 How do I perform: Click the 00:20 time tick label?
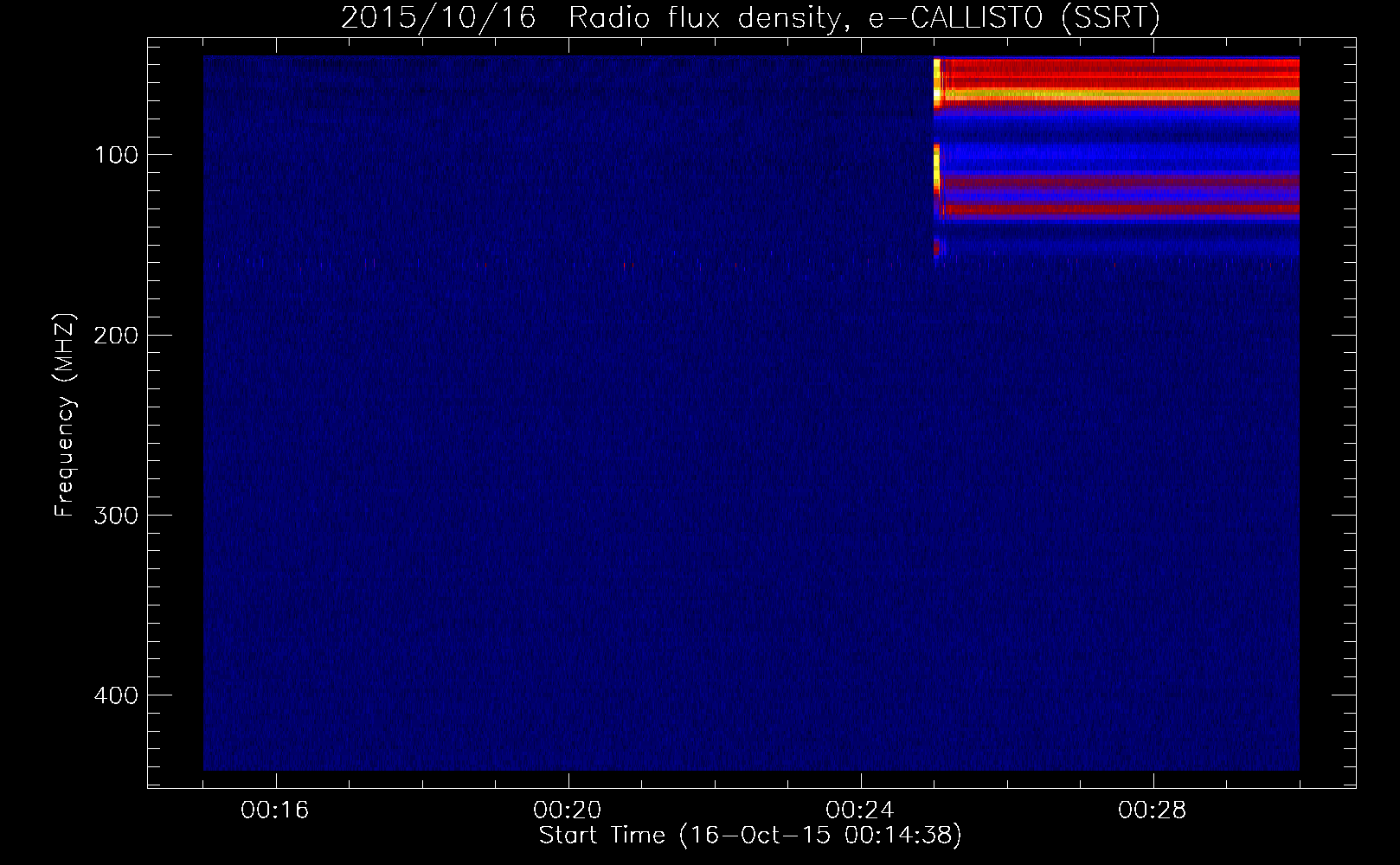pyautogui.click(x=568, y=811)
